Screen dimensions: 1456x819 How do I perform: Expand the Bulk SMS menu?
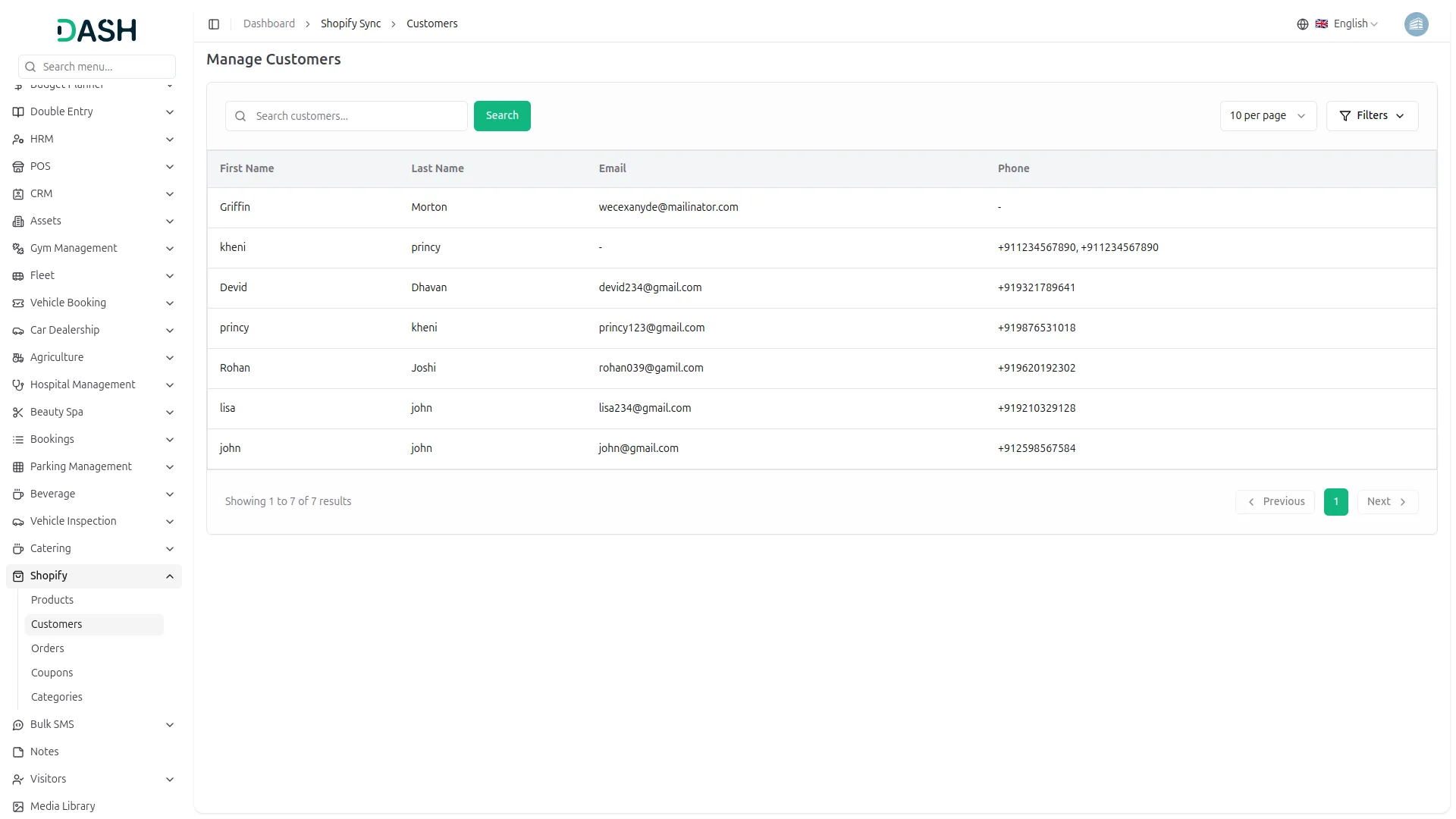170,725
